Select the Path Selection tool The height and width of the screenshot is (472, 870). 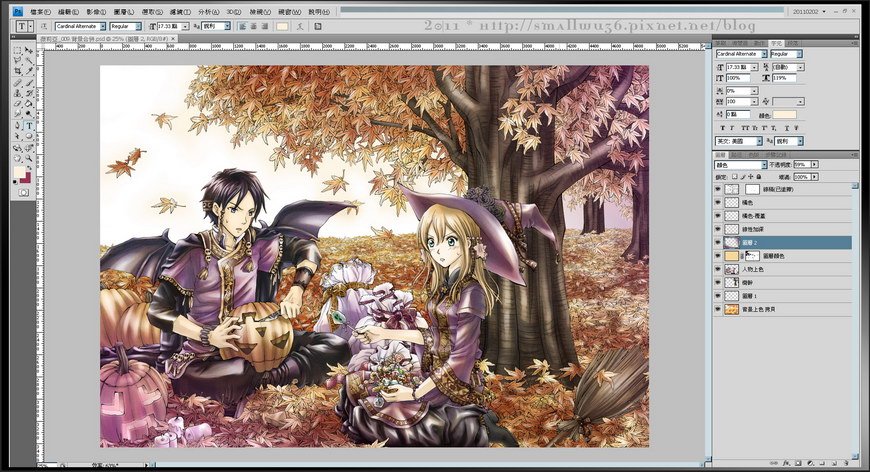tap(18, 135)
